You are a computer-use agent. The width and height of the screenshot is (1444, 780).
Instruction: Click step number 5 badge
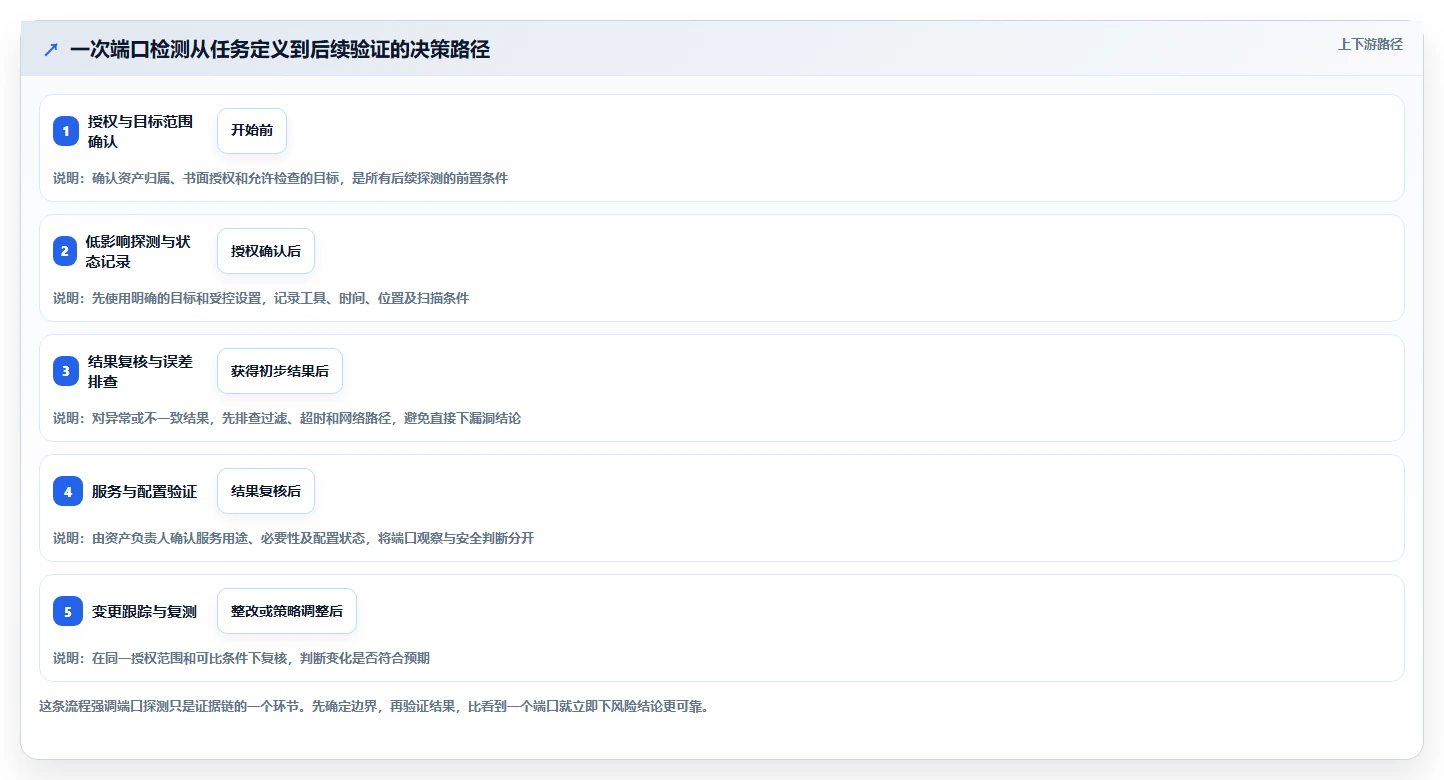pos(68,611)
